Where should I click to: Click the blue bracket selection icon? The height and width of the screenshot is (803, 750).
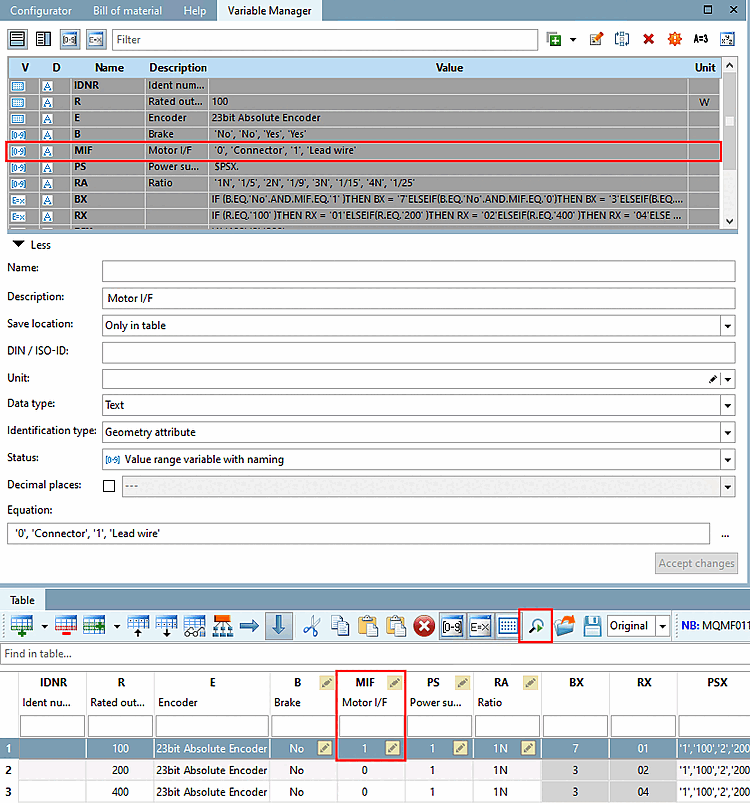click(x=622, y=39)
